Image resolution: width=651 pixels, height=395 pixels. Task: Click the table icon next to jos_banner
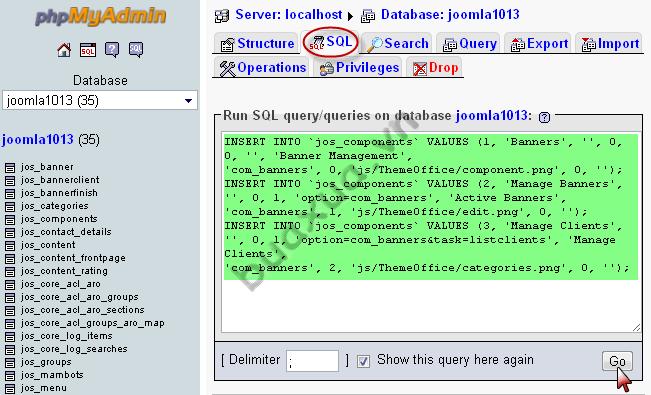coord(10,167)
